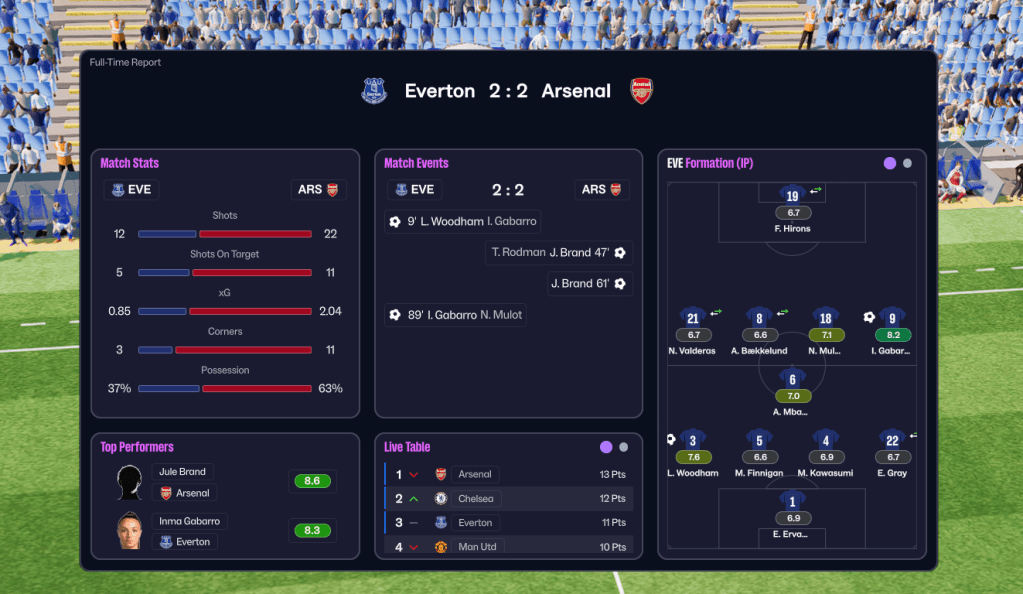Click the Everton crest in the header
This screenshot has height=594, width=1023.
(x=374, y=91)
